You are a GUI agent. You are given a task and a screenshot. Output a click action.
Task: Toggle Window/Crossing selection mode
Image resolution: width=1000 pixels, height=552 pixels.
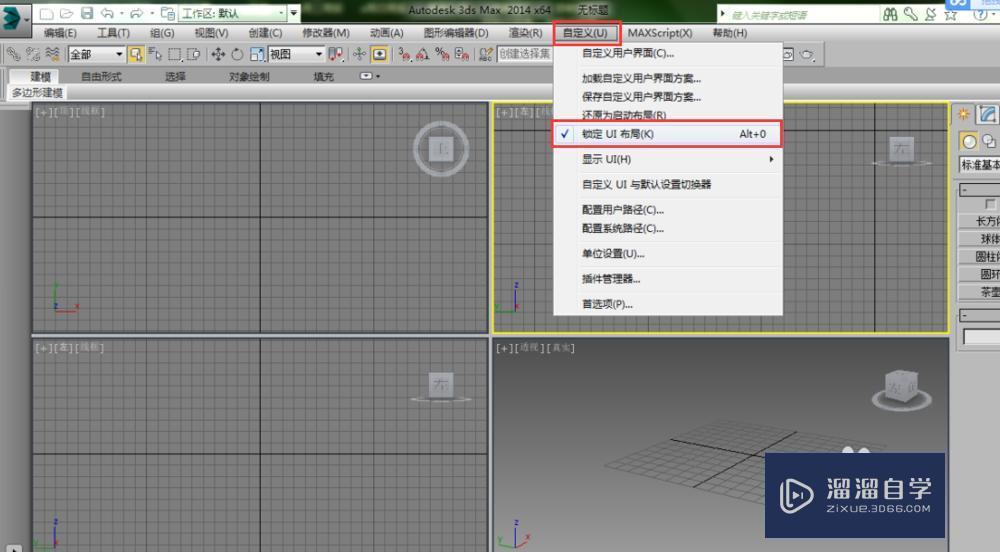coord(194,54)
